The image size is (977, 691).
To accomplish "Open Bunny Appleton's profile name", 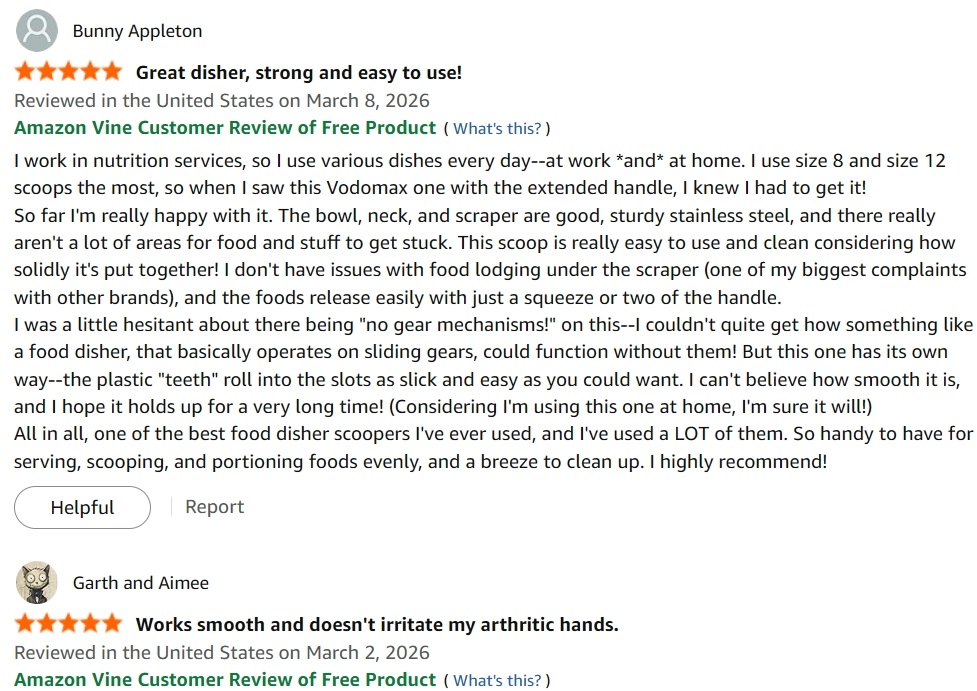I will point(137,31).
